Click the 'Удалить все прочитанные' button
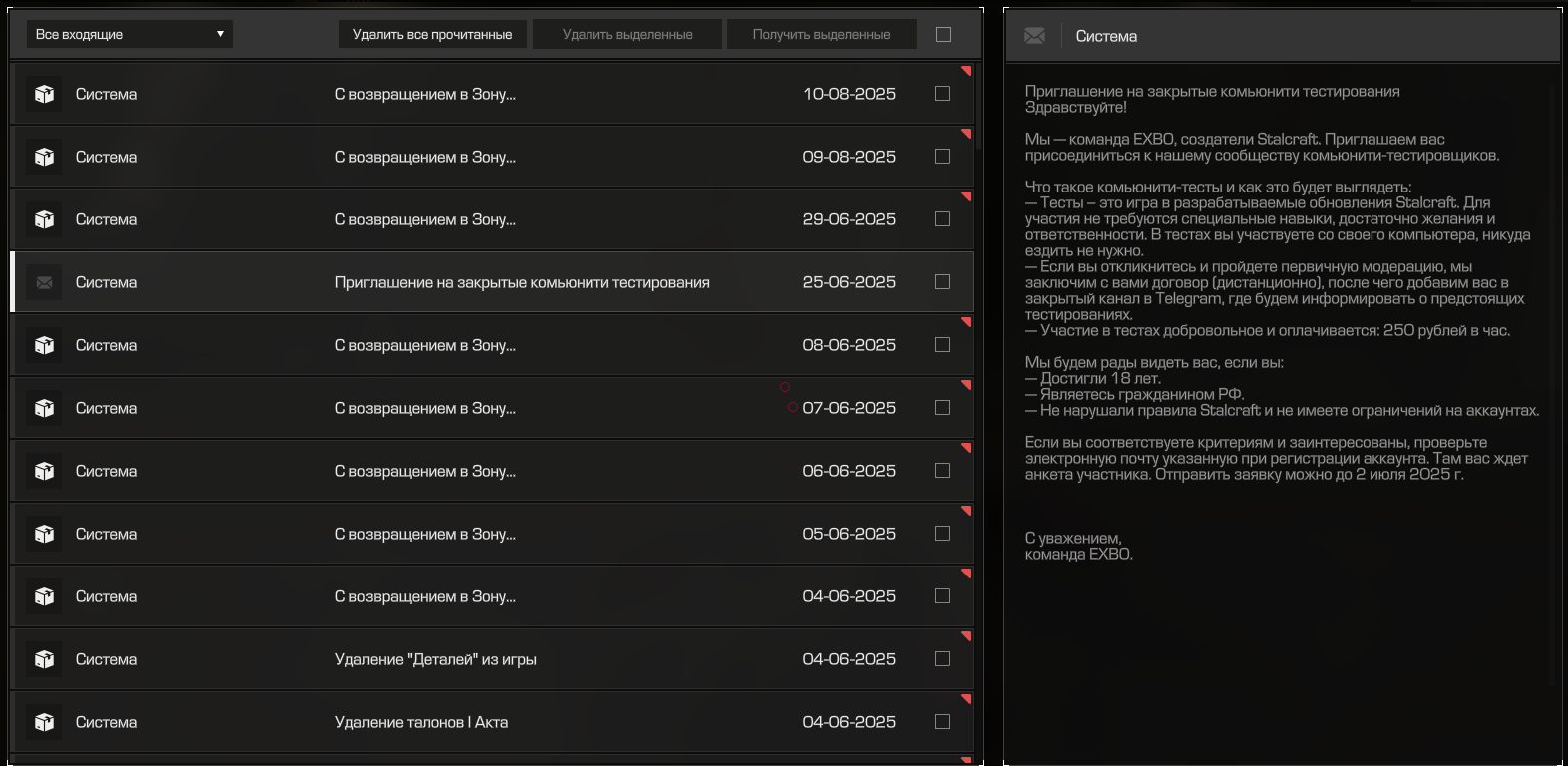The width and height of the screenshot is (1568, 766). point(432,34)
